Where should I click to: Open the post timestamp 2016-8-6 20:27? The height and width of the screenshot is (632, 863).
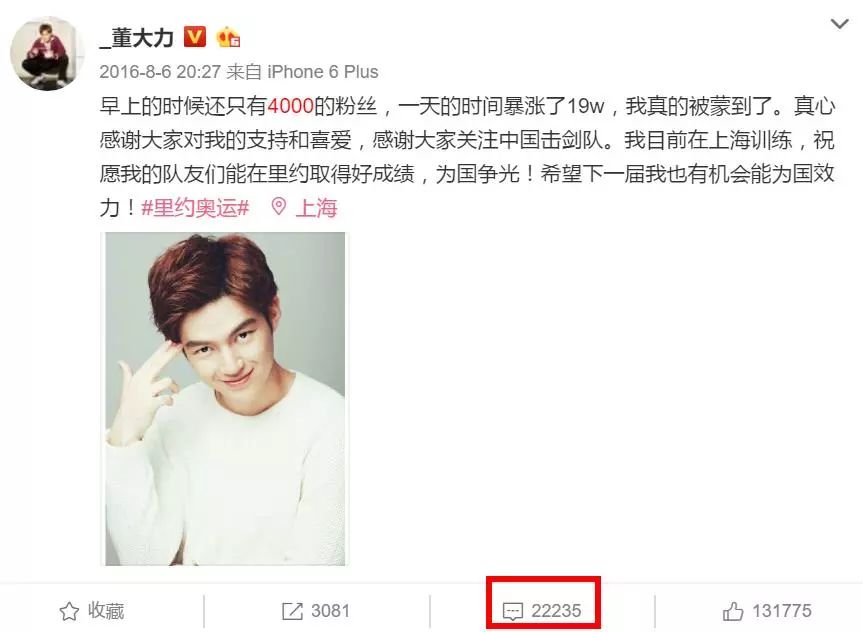point(160,72)
